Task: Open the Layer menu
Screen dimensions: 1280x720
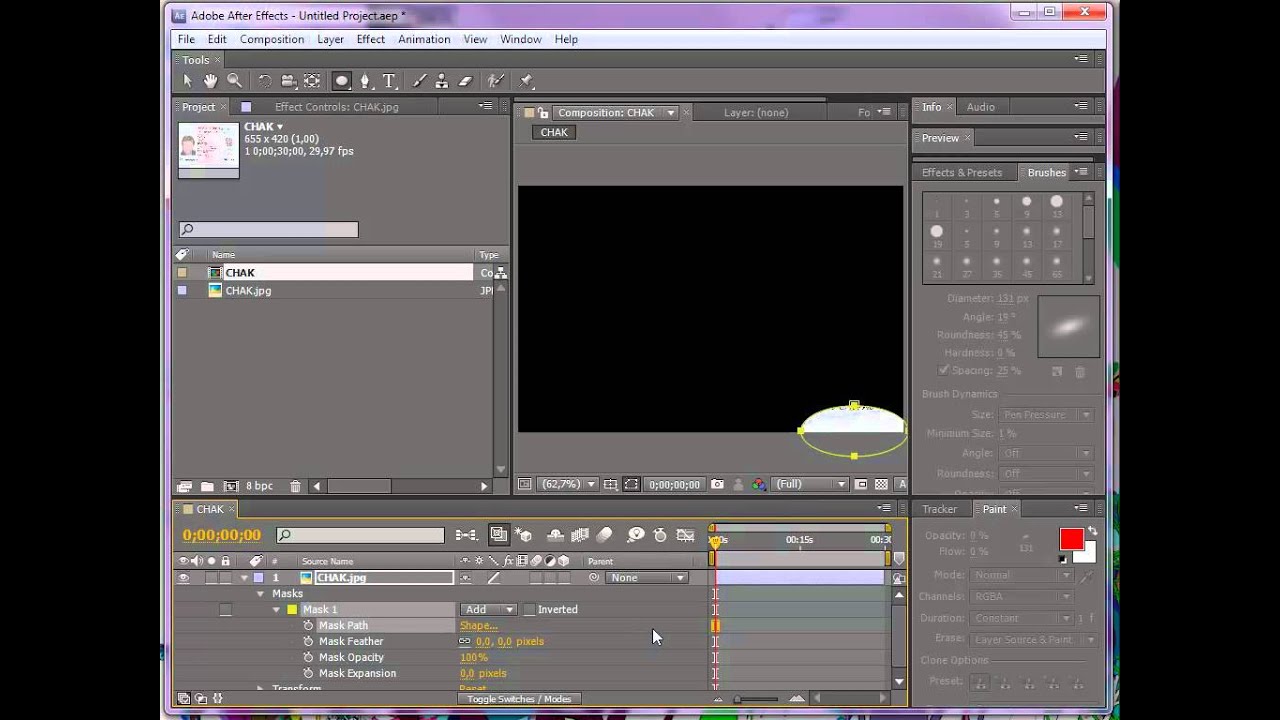Action: coord(330,39)
